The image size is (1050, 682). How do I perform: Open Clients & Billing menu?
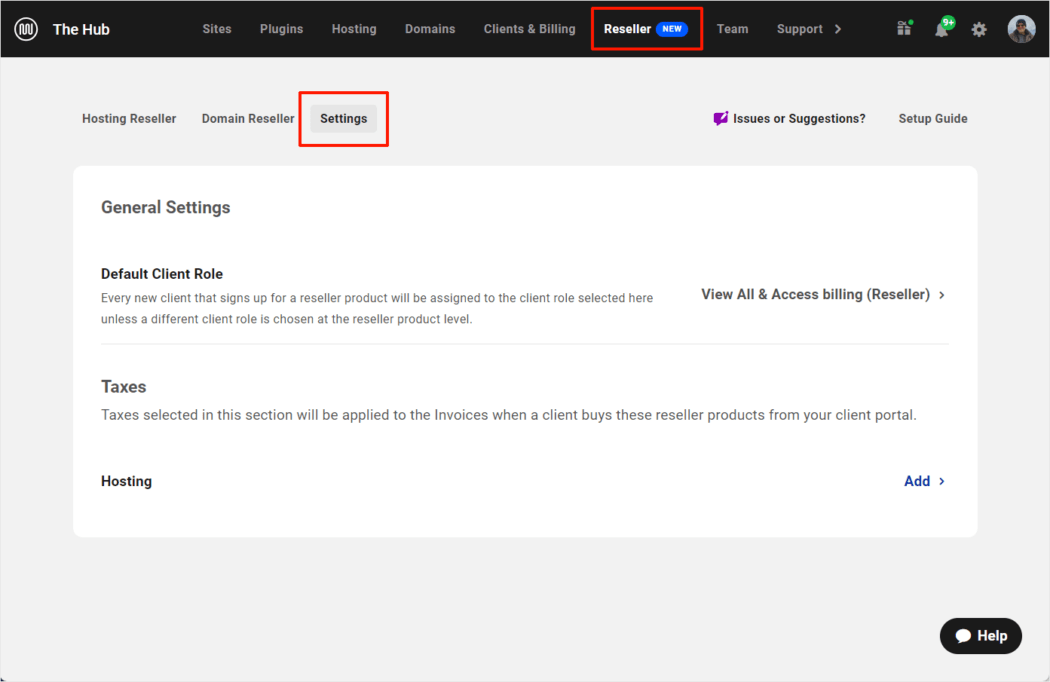[530, 29]
